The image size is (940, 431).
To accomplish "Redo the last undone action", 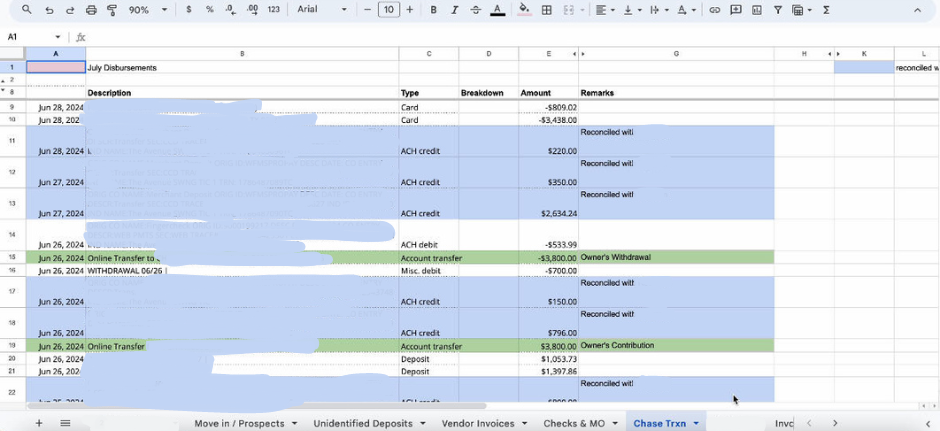I will click(70, 10).
